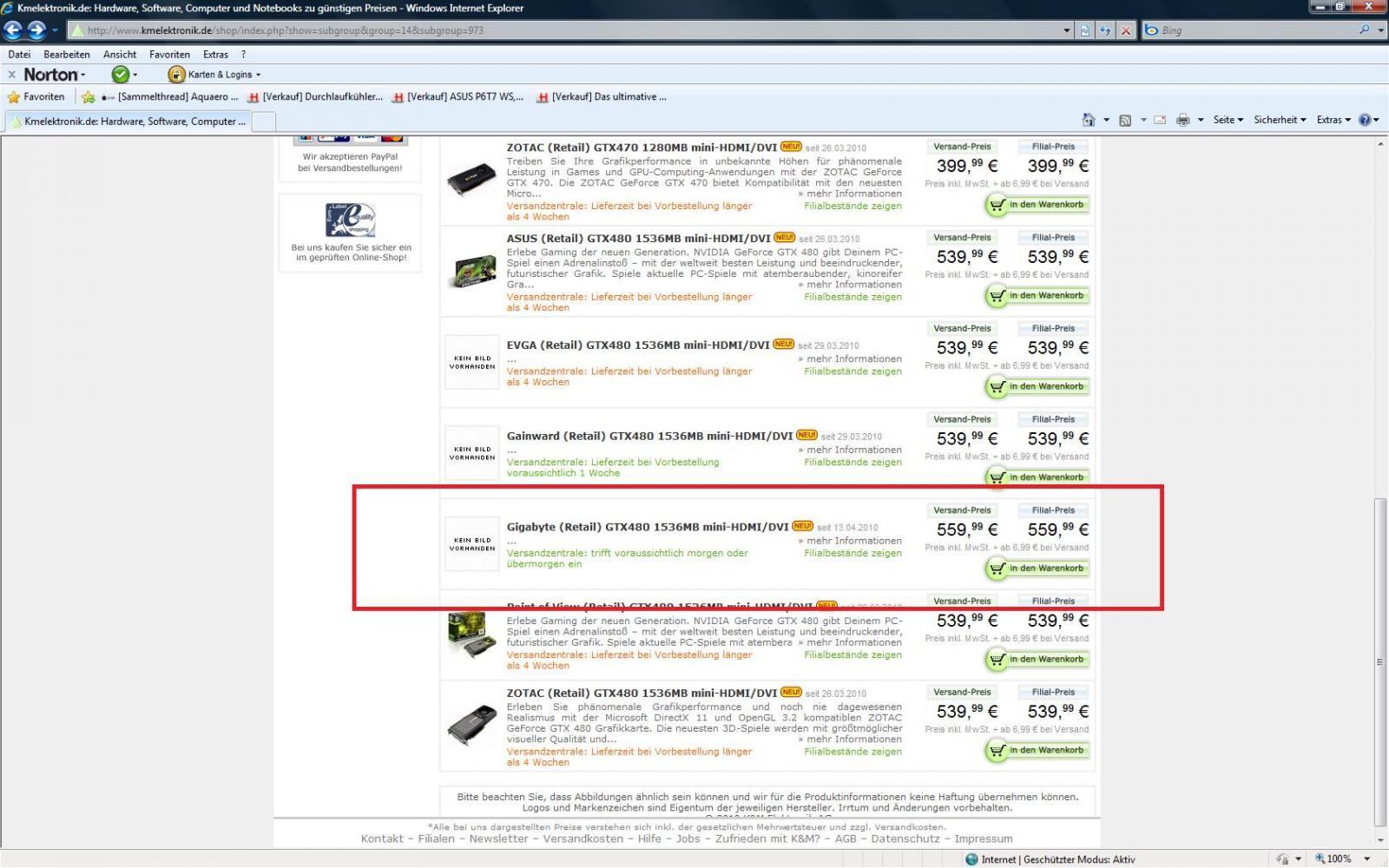Open a new tab with the blank tab button
The image size is (1389, 868).
pos(264,122)
